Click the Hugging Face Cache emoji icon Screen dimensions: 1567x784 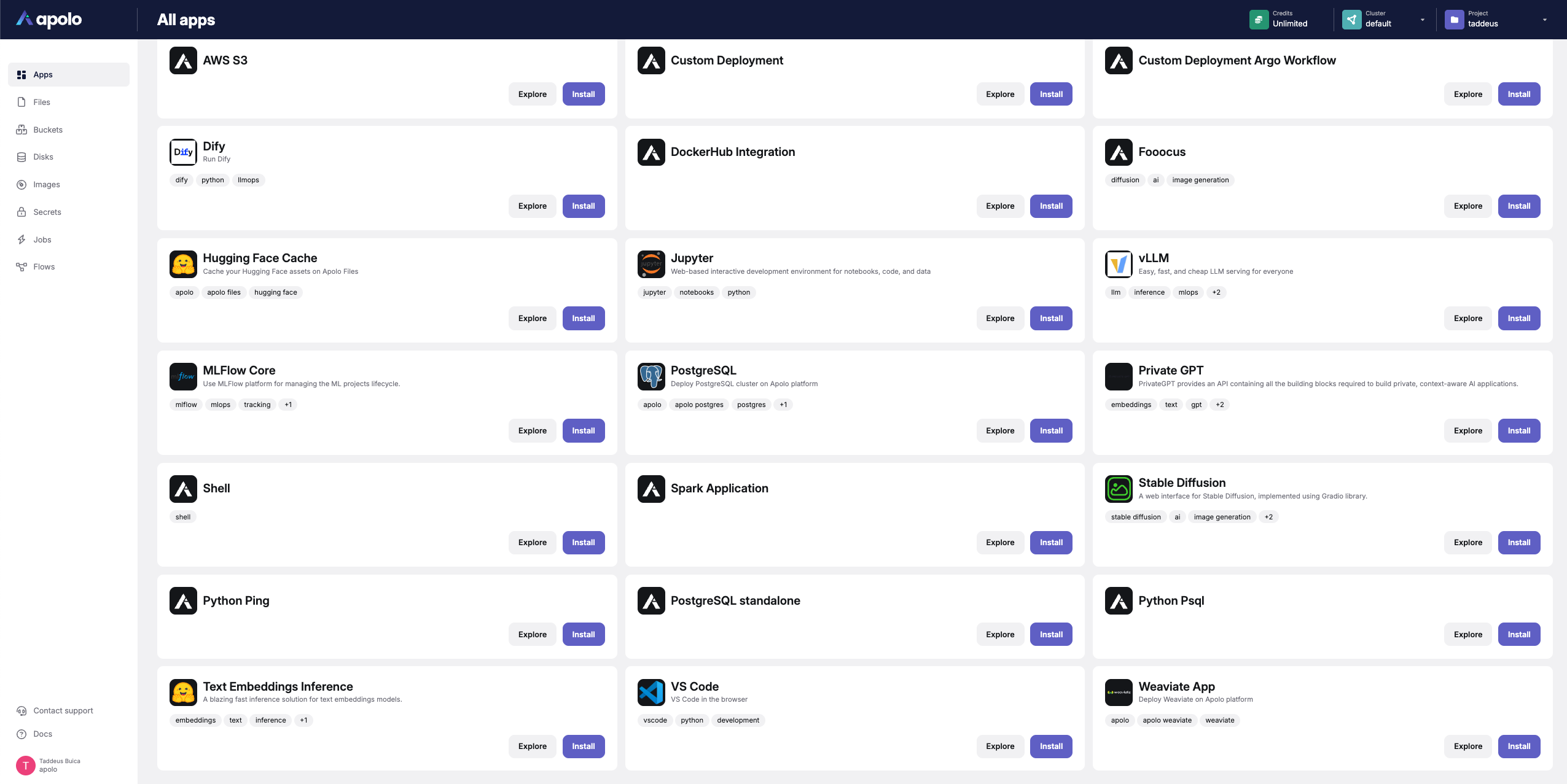(183, 265)
